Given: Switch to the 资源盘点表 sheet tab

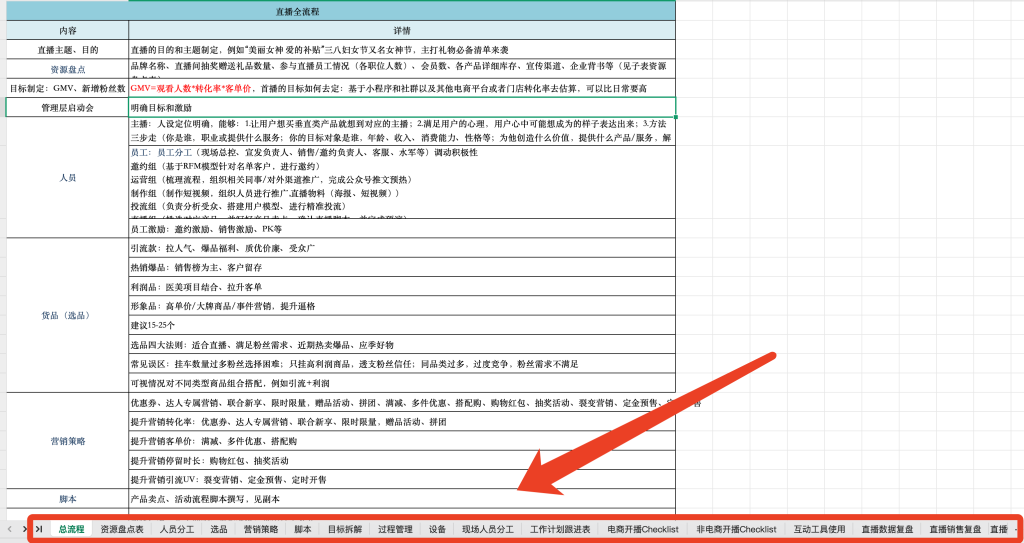Looking at the screenshot, I should (x=122, y=529).
